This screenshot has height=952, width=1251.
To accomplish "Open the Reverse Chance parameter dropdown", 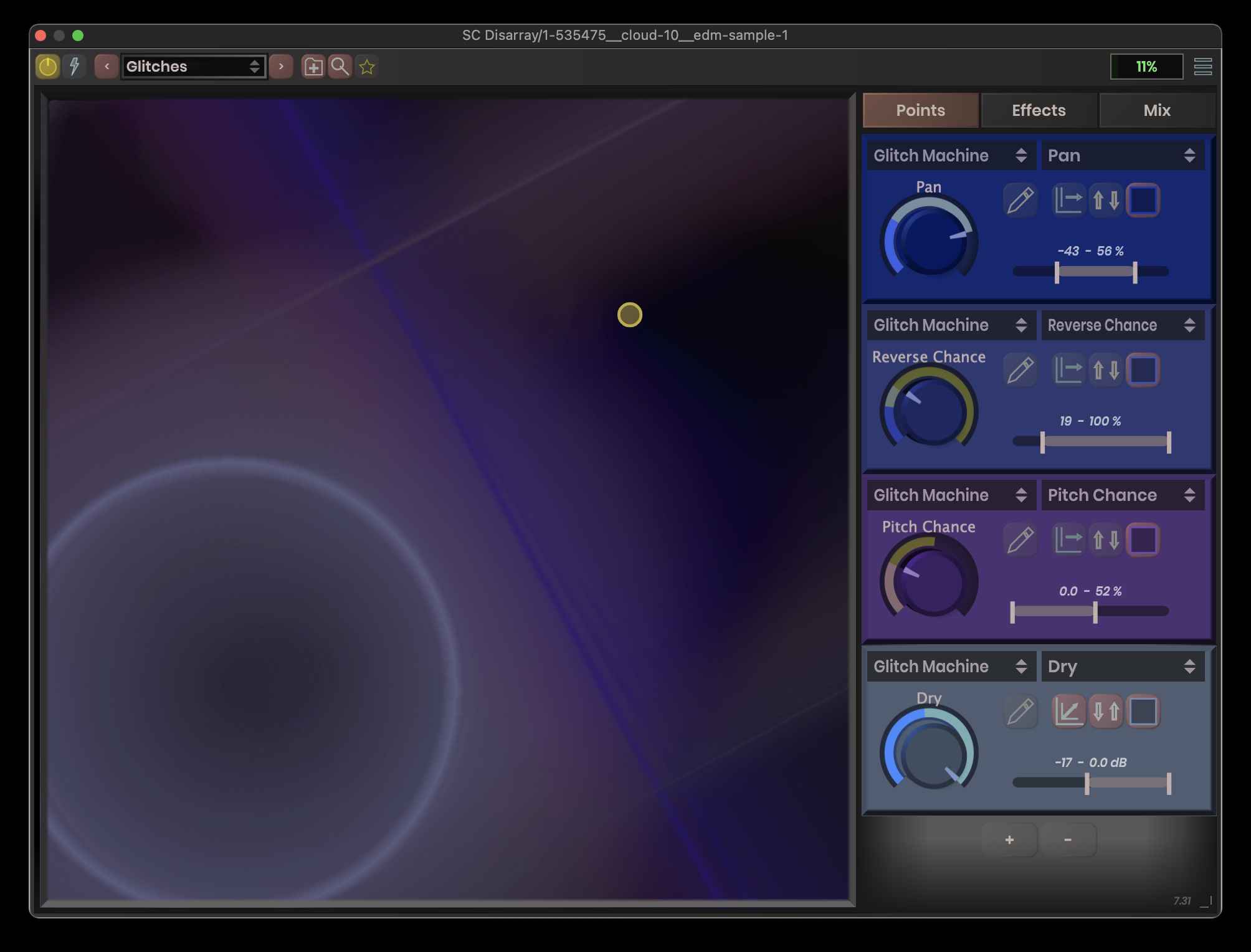I will point(1122,325).
